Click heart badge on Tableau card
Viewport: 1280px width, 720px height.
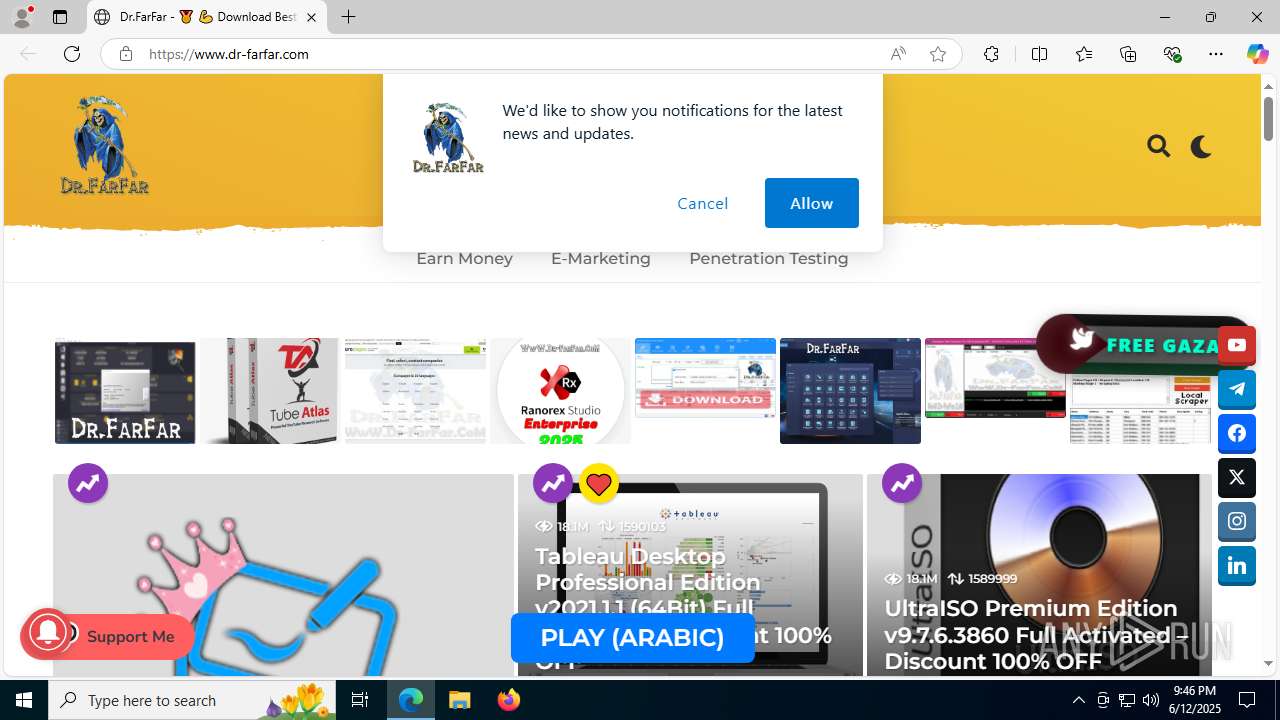pos(599,484)
